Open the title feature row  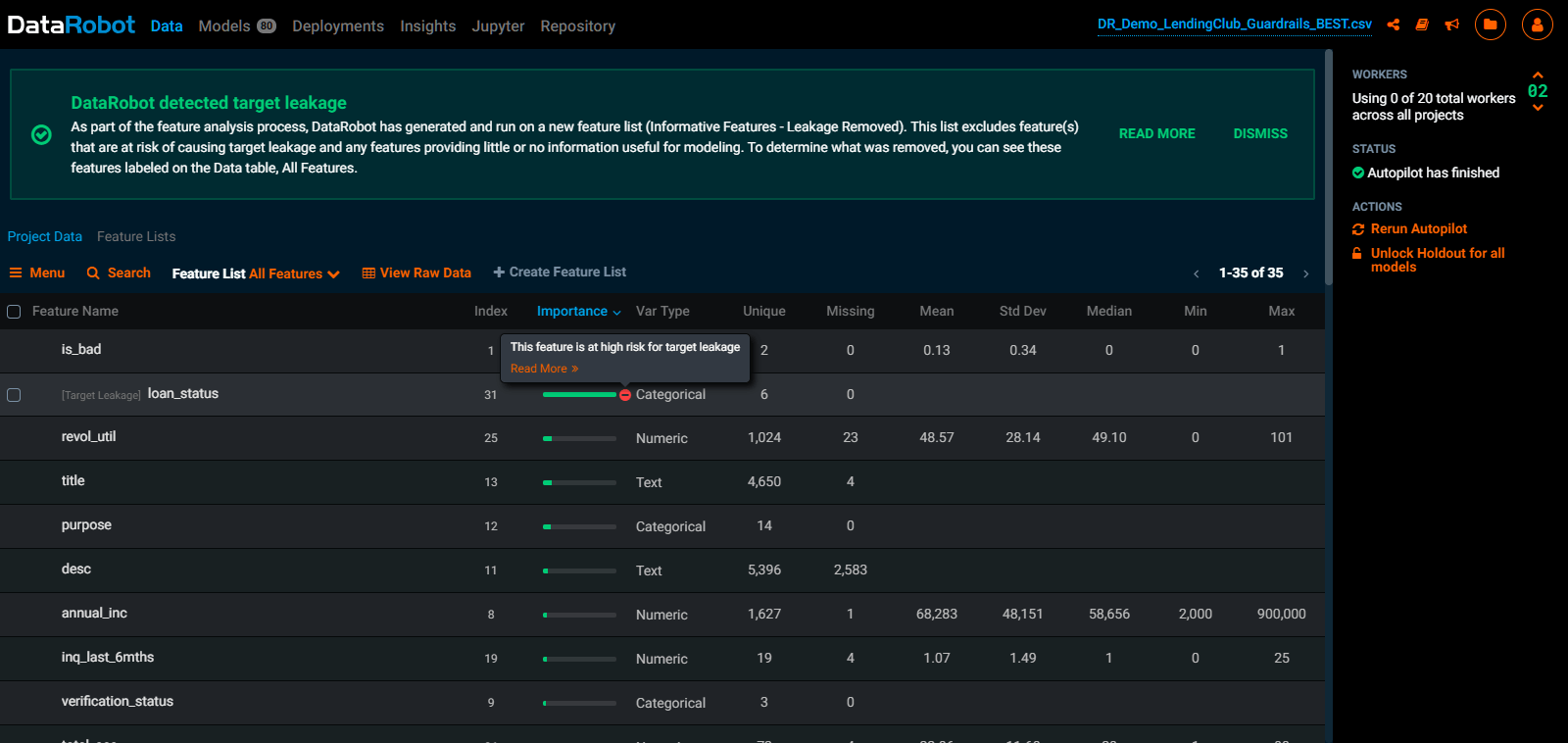[662, 482]
